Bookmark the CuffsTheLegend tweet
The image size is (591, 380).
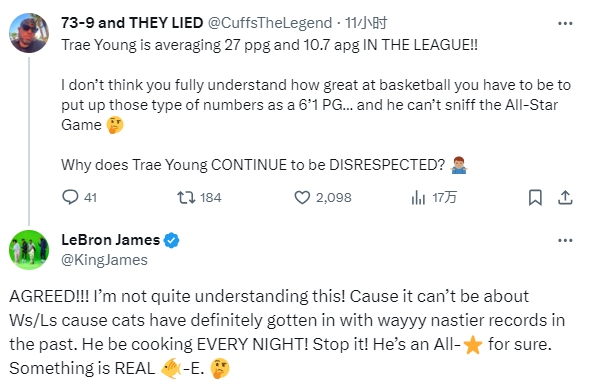click(535, 198)
